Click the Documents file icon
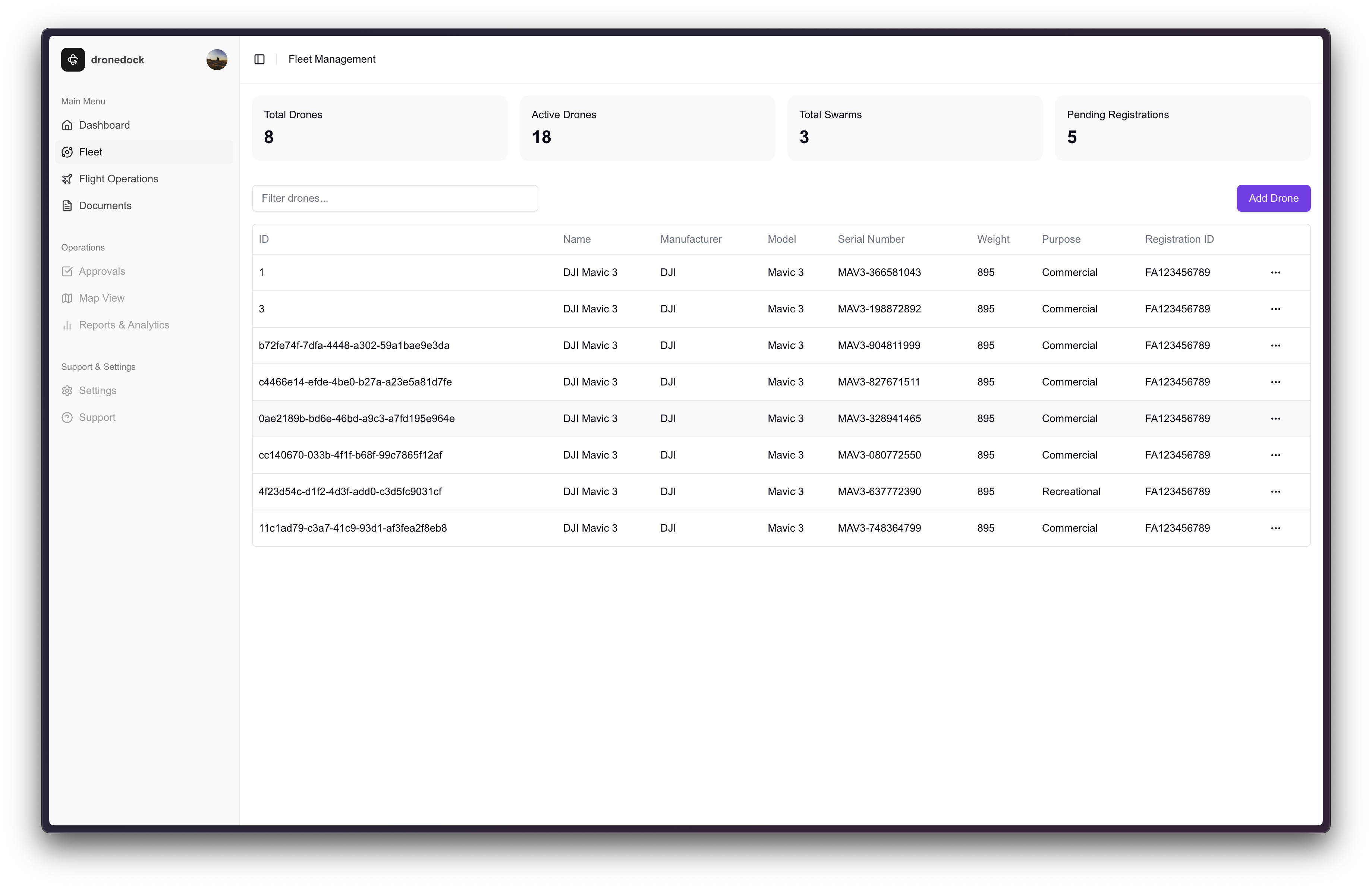 [67, 206]
